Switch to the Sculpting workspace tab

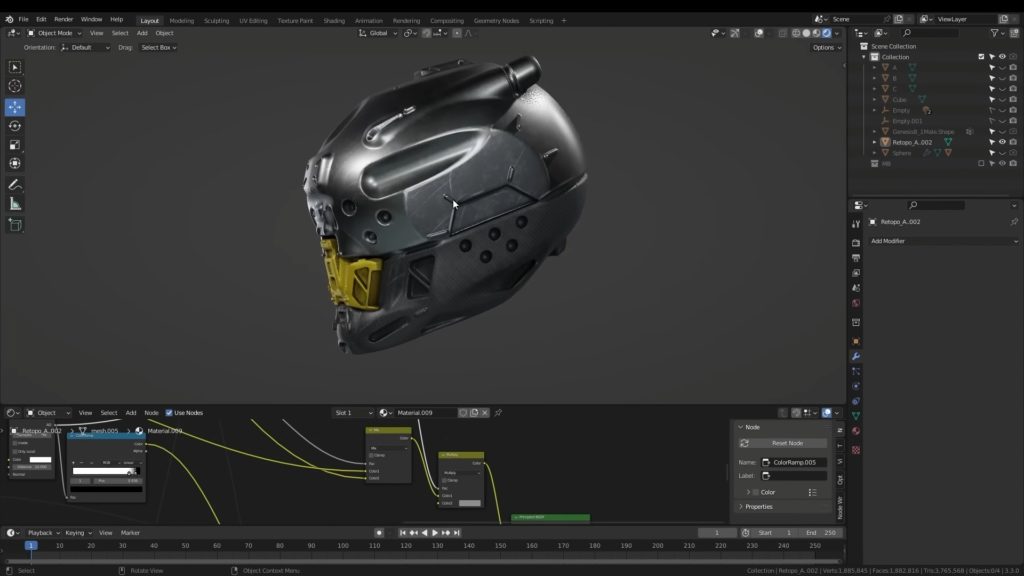[215, 20]
